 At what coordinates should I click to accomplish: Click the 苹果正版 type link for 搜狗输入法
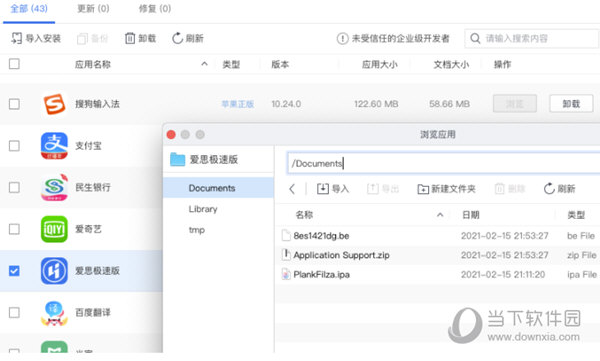coord(238,104)
